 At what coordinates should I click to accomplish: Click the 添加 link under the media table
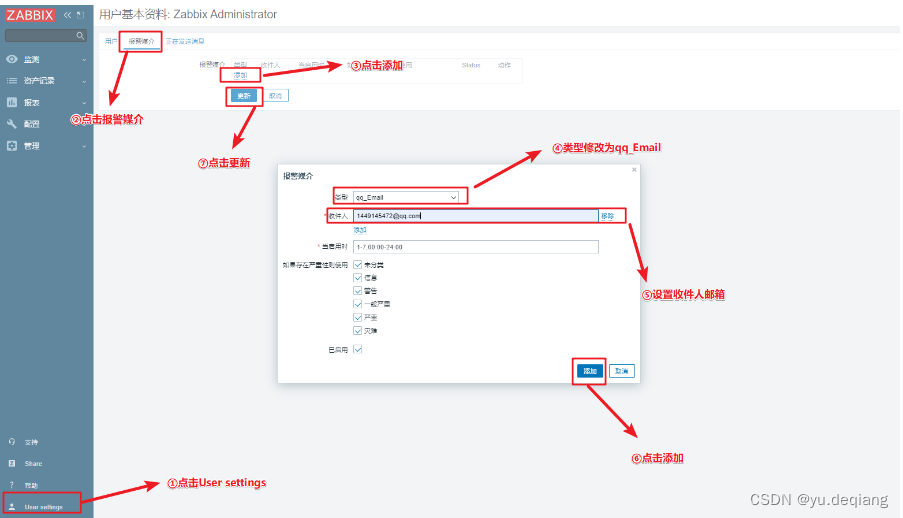pyautogui.click(x=240, y=75)
